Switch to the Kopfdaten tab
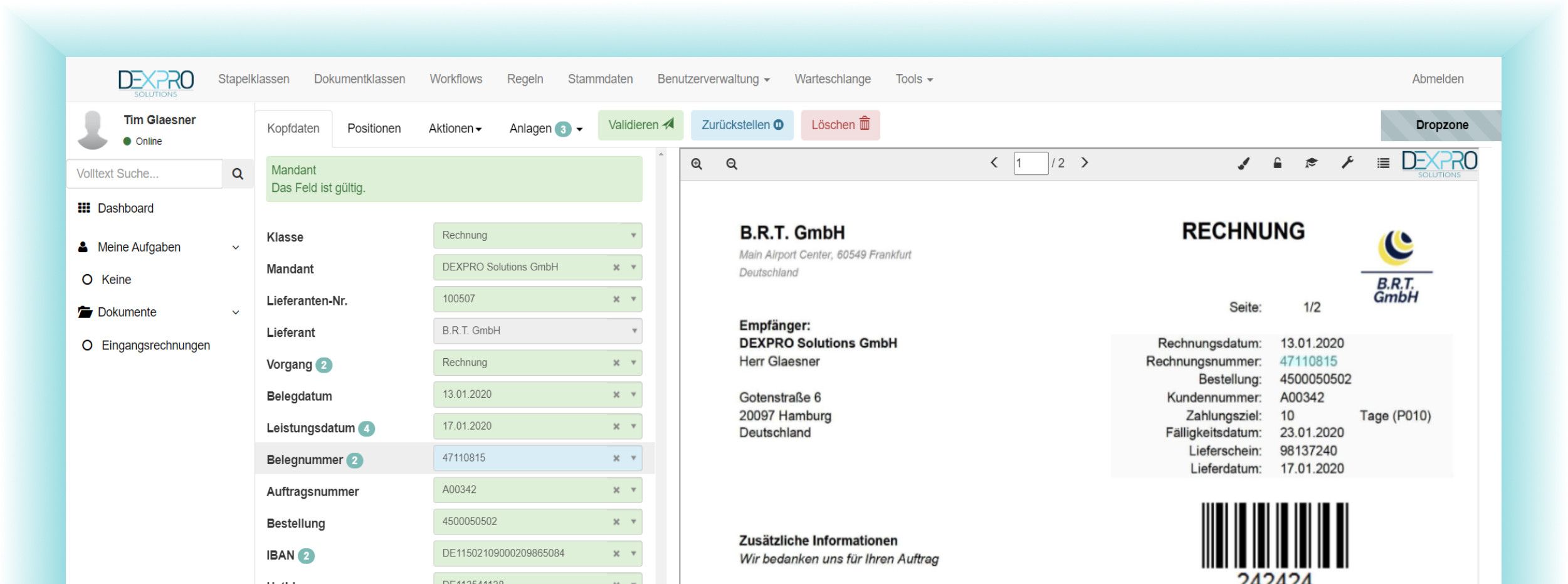Viewport: 1568px width, 584px height. click(293, 129)
